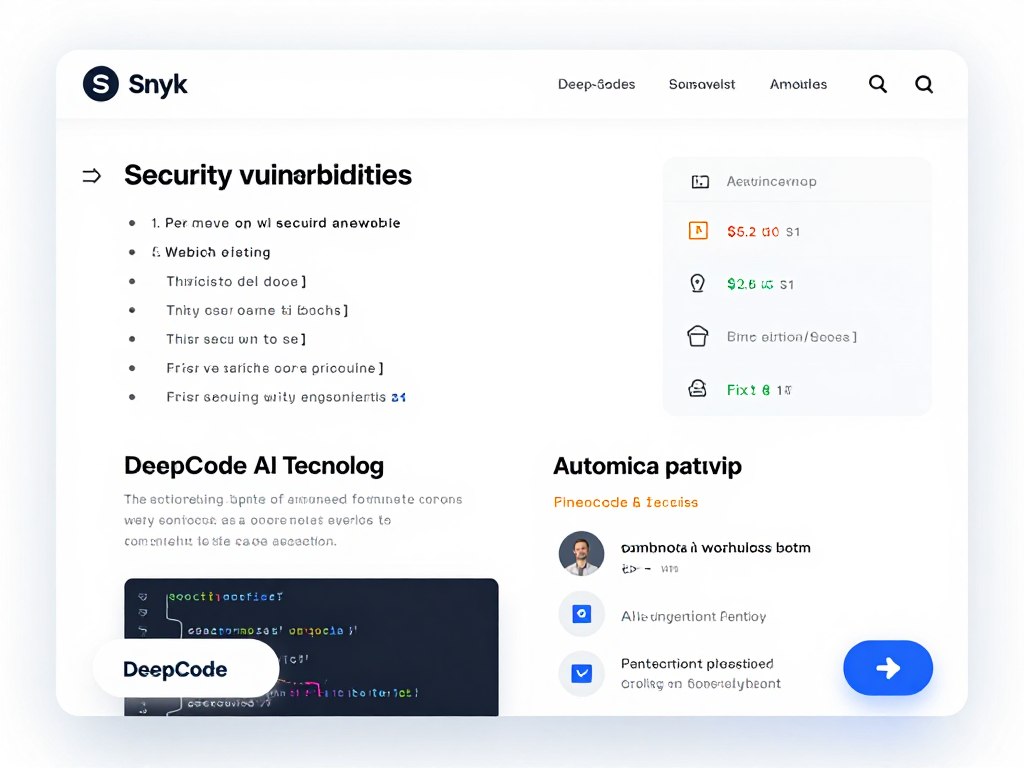Click the blue arrow button at bottom right

tap(888, 668)
